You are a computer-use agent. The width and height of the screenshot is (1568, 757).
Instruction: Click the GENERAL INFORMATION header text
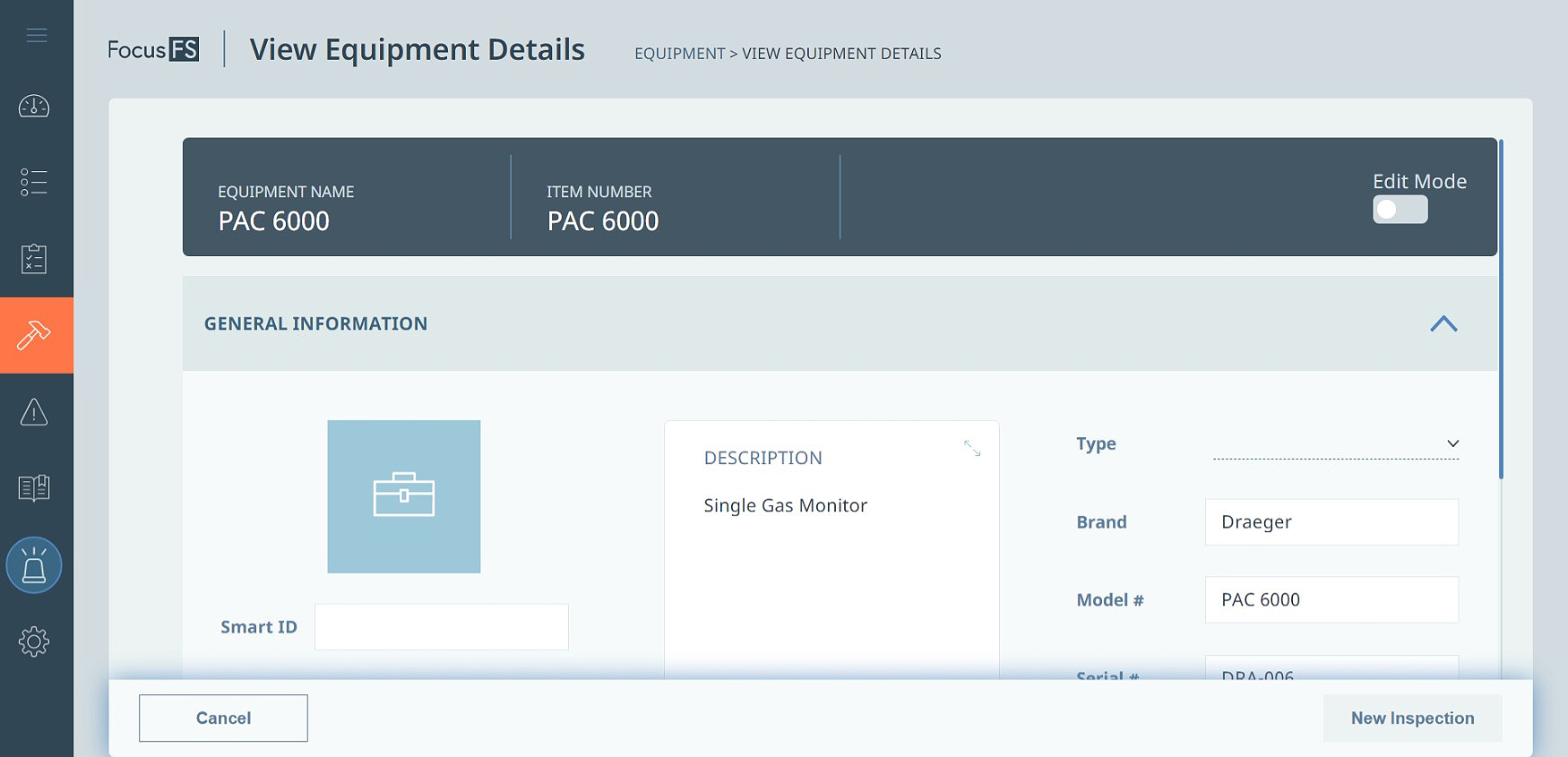(315, 323)
